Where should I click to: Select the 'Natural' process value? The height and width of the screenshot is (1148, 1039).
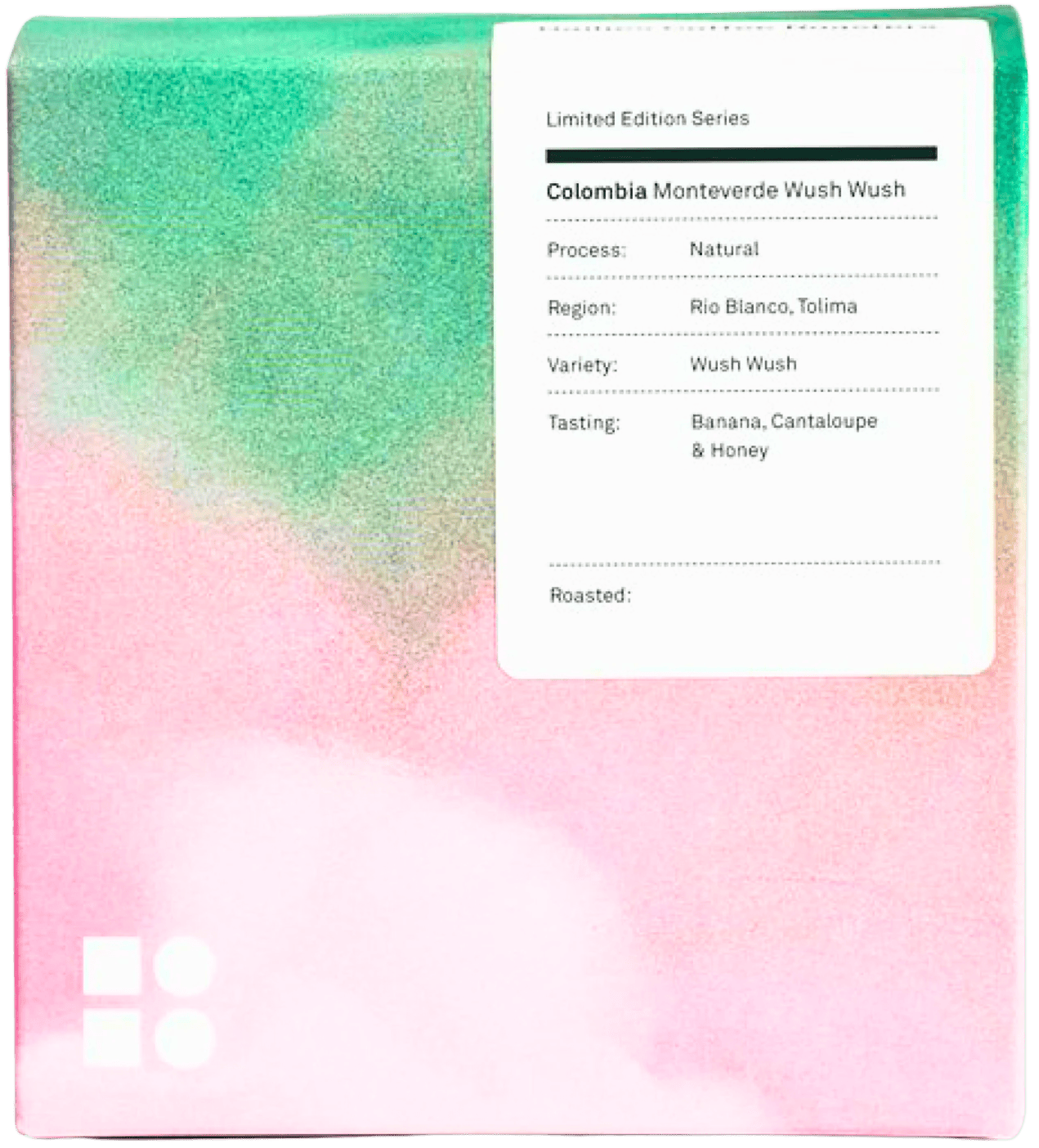click(x=723, y=249)
